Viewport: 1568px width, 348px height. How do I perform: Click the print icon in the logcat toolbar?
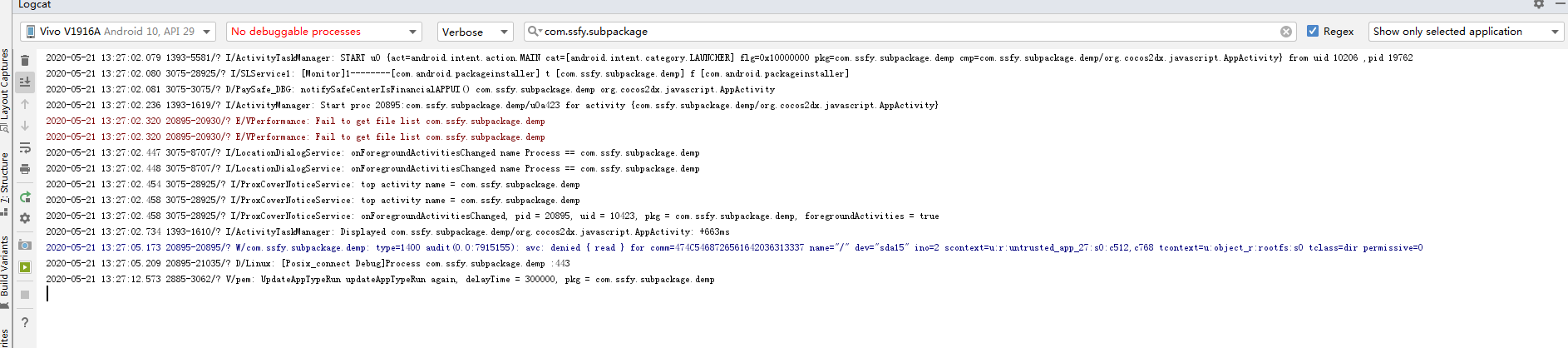coord(25,169)
